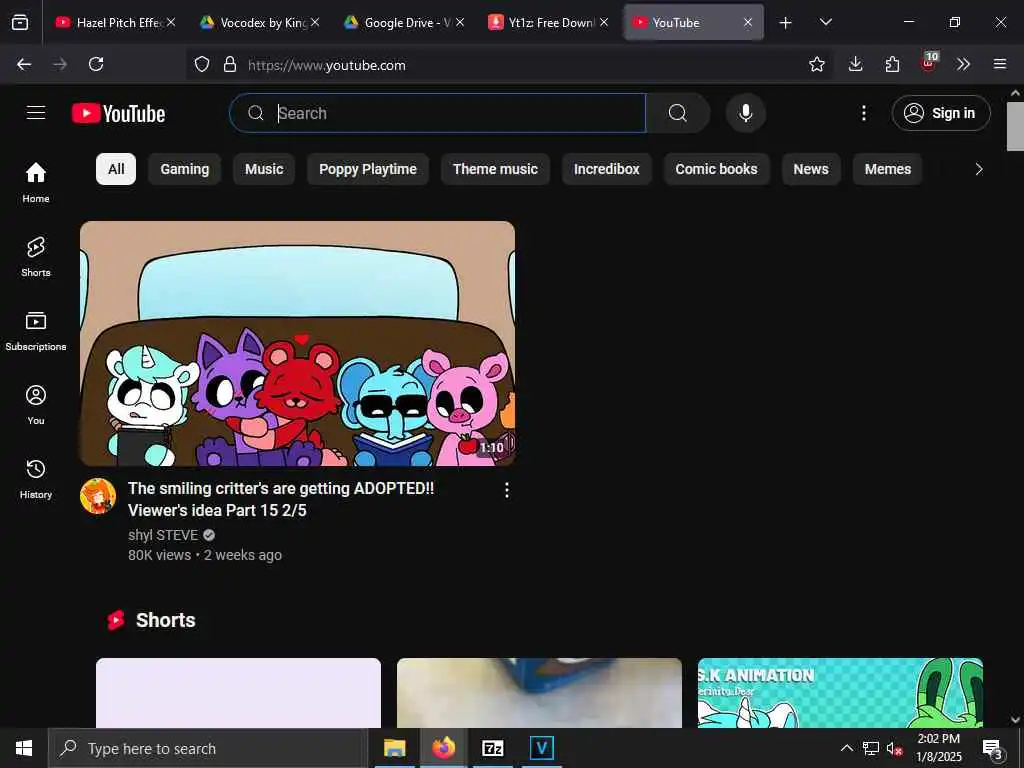The height and width of the screenshot is (768, 1024).
Task: Select the Incredibox chip
Action: [x=607, y=169]
